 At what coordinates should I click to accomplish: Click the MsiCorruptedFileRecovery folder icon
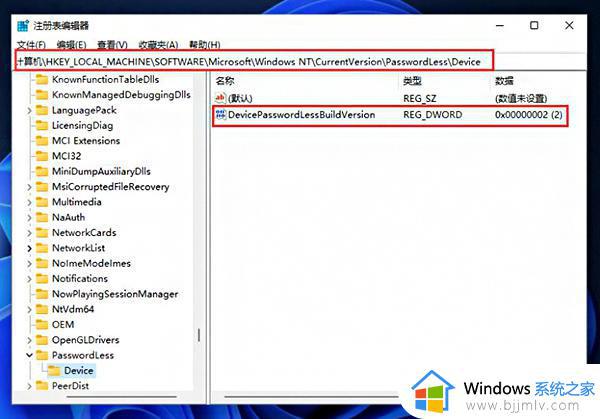(42, 187)
